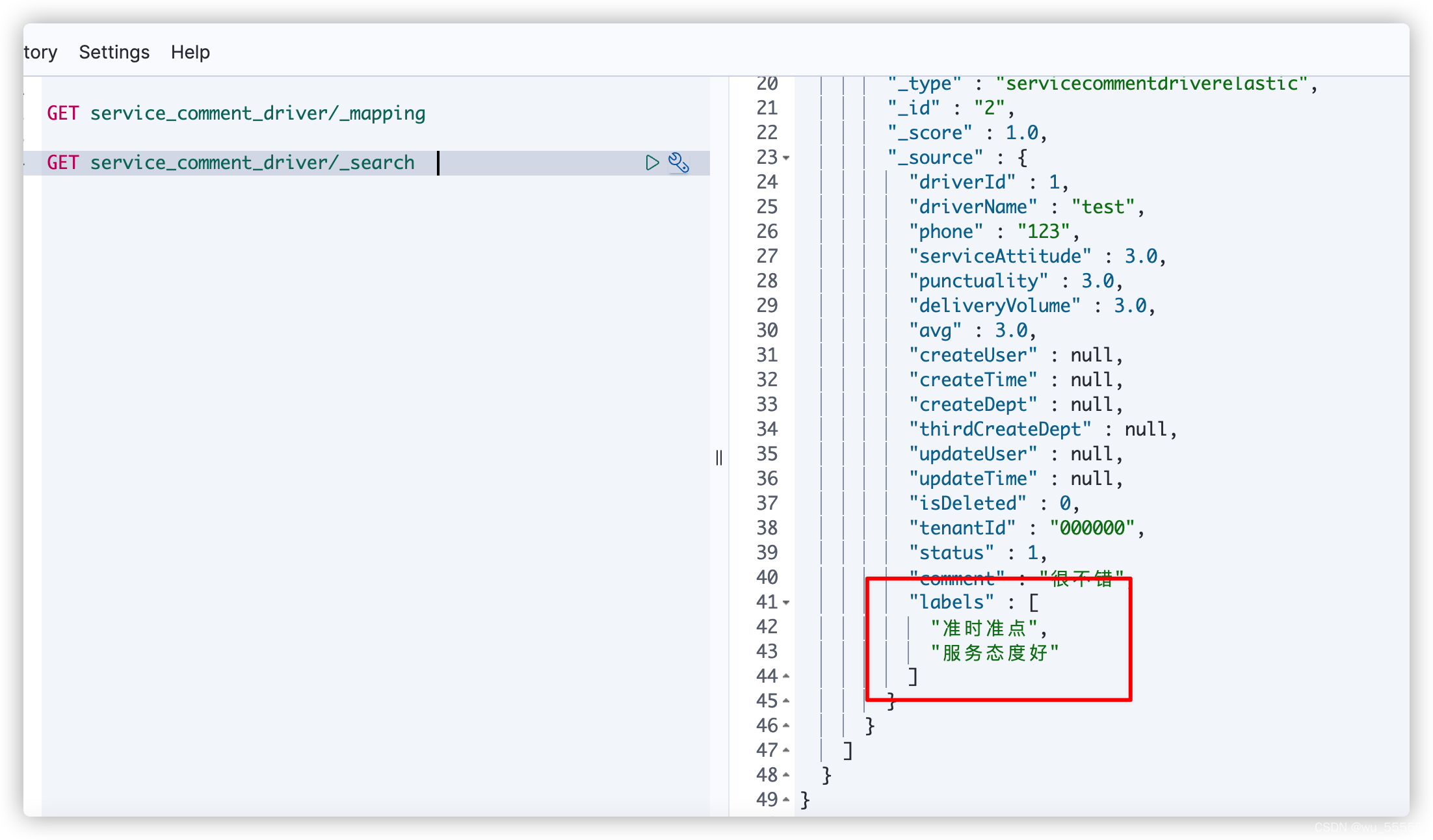Click the "updateTime" : null line

point(1016,479)
